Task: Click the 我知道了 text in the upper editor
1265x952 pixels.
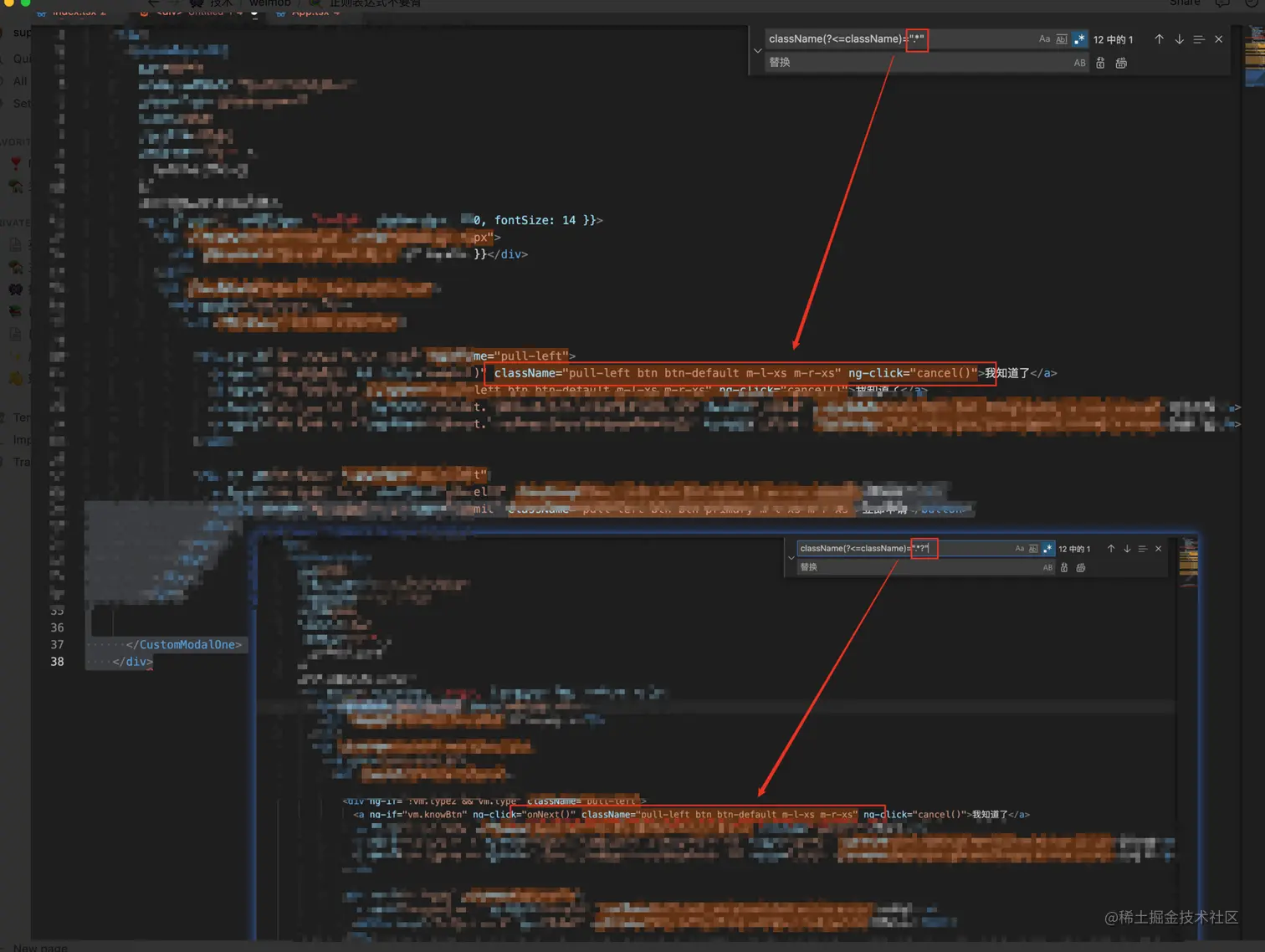Action: (1006, 373)
